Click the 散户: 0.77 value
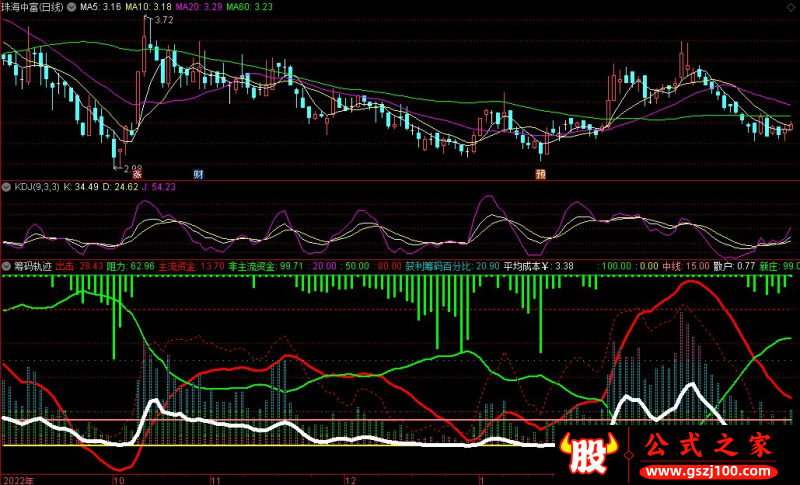This screenshot has height=485, width=800. point(734,266)
